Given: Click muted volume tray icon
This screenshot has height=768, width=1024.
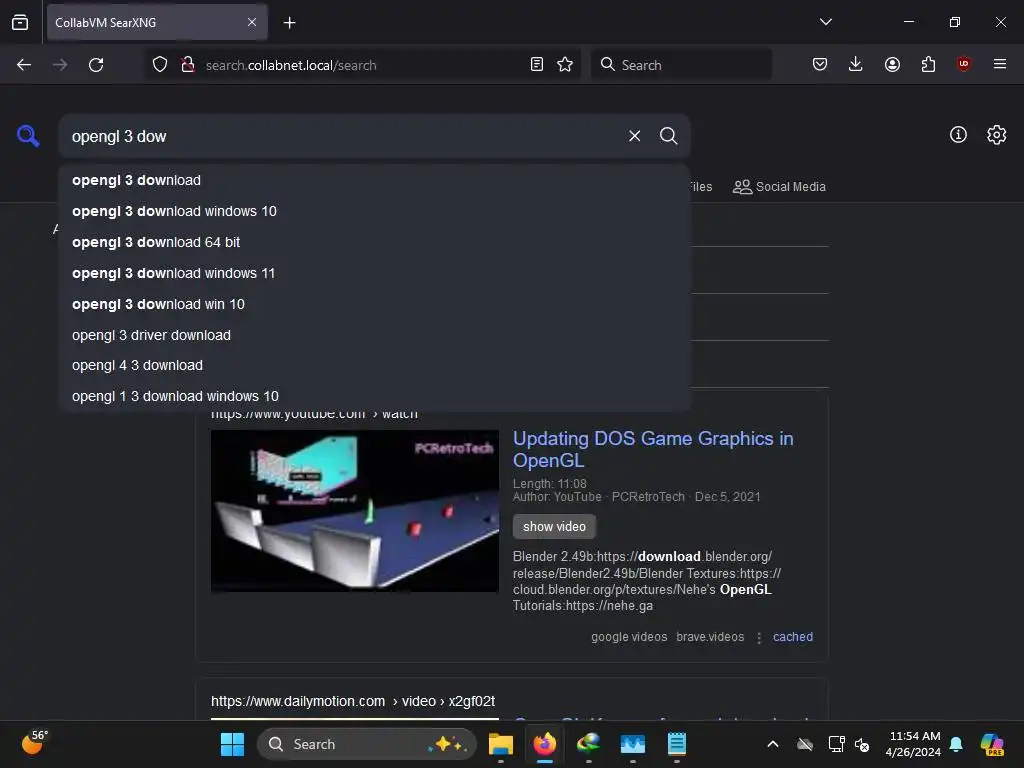Looking at the screenshot, I should tap(862, 744).
